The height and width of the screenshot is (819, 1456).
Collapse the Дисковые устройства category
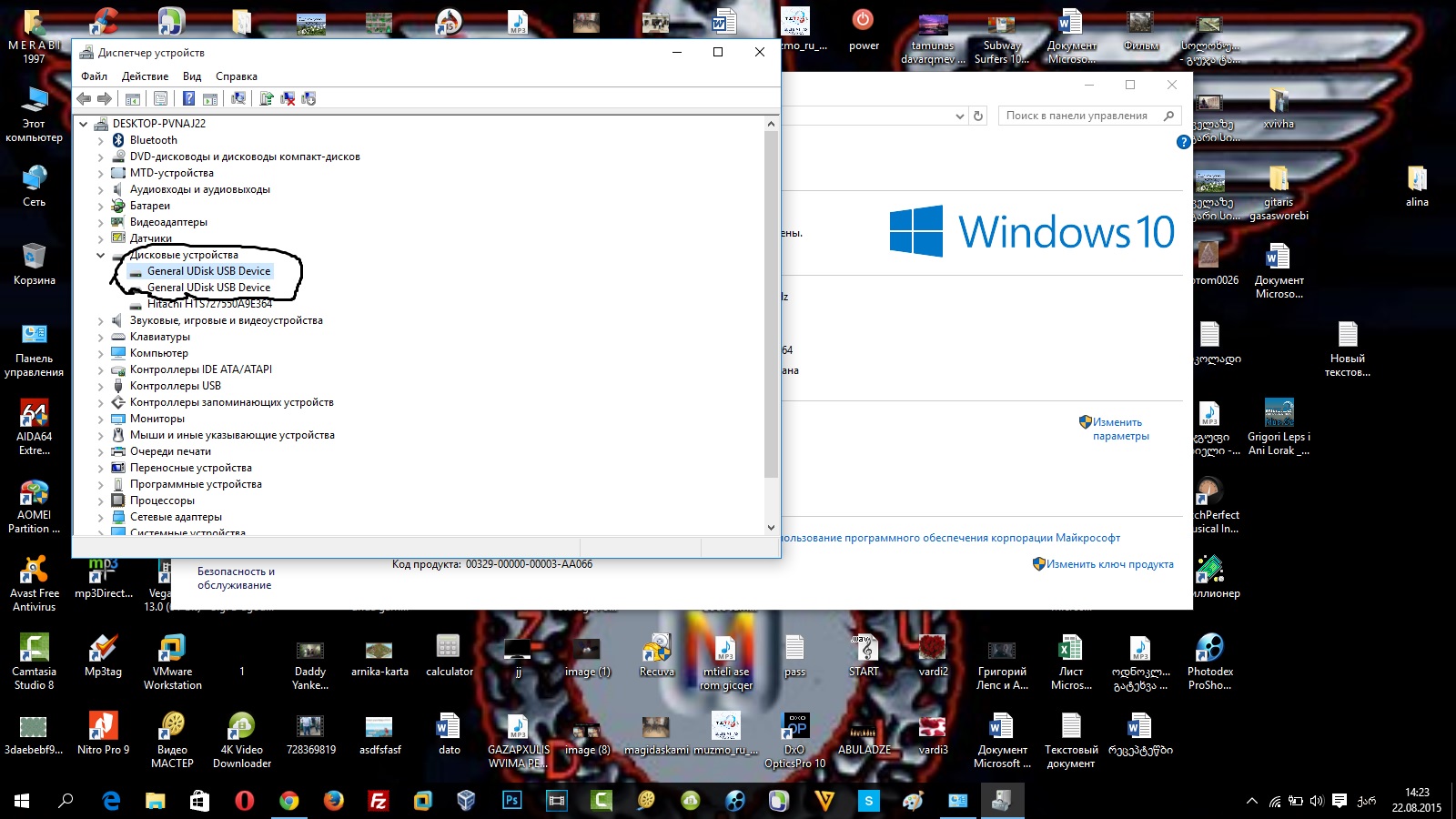(x=101, y=256)
